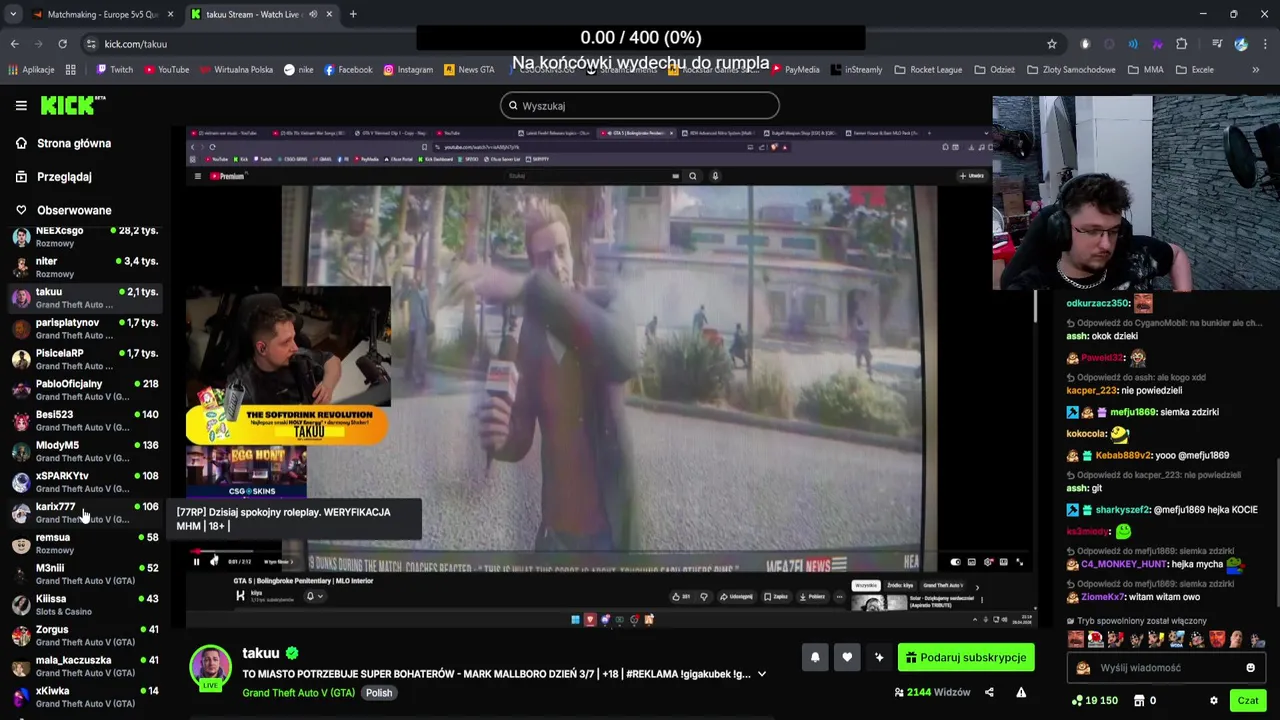Open stream theatre mode icon in player
Image resolution: width=1280 pixels, height=720 pixels.
click(1004, 562)
